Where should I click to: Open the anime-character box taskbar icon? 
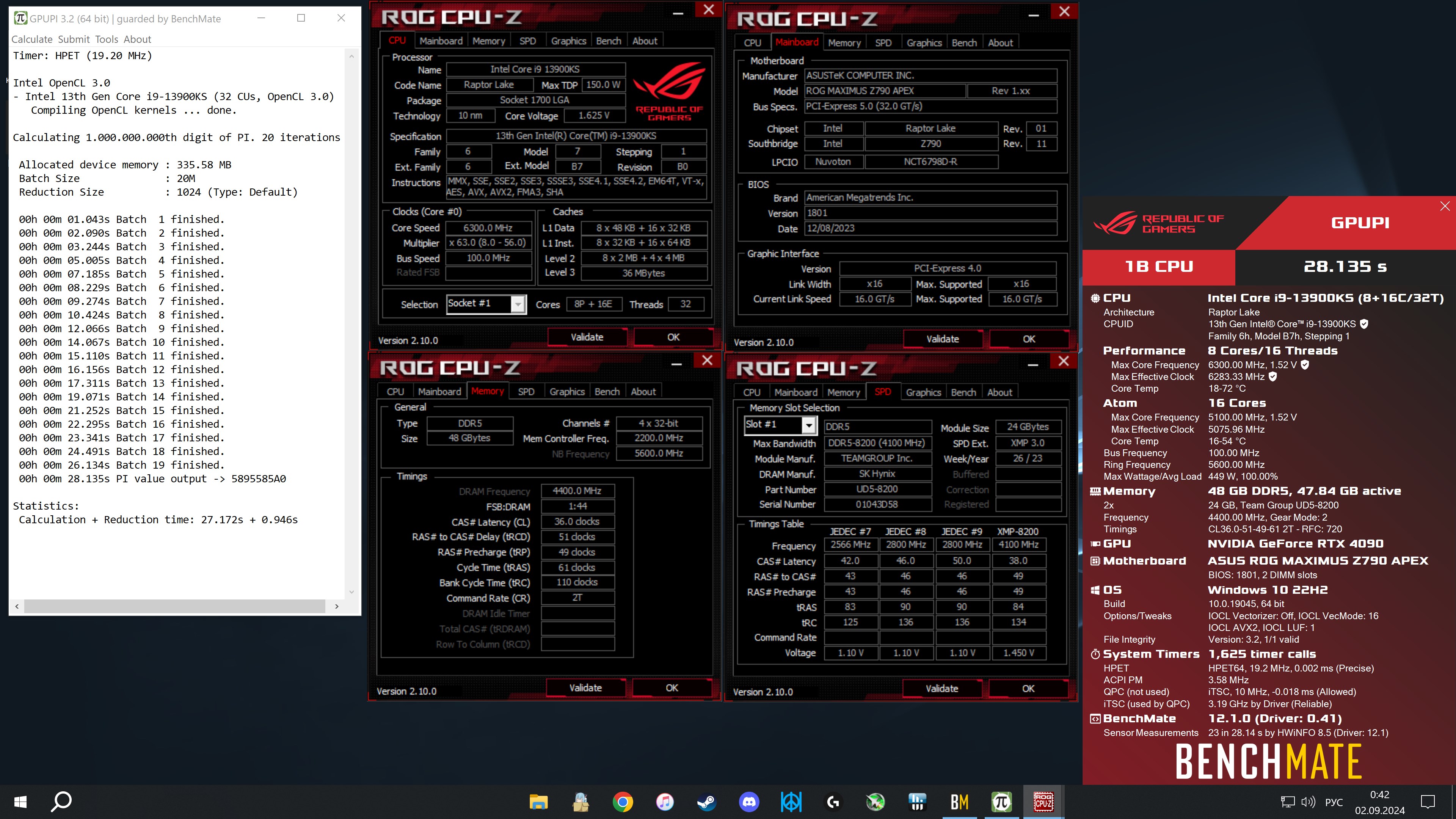pos(581,802)
